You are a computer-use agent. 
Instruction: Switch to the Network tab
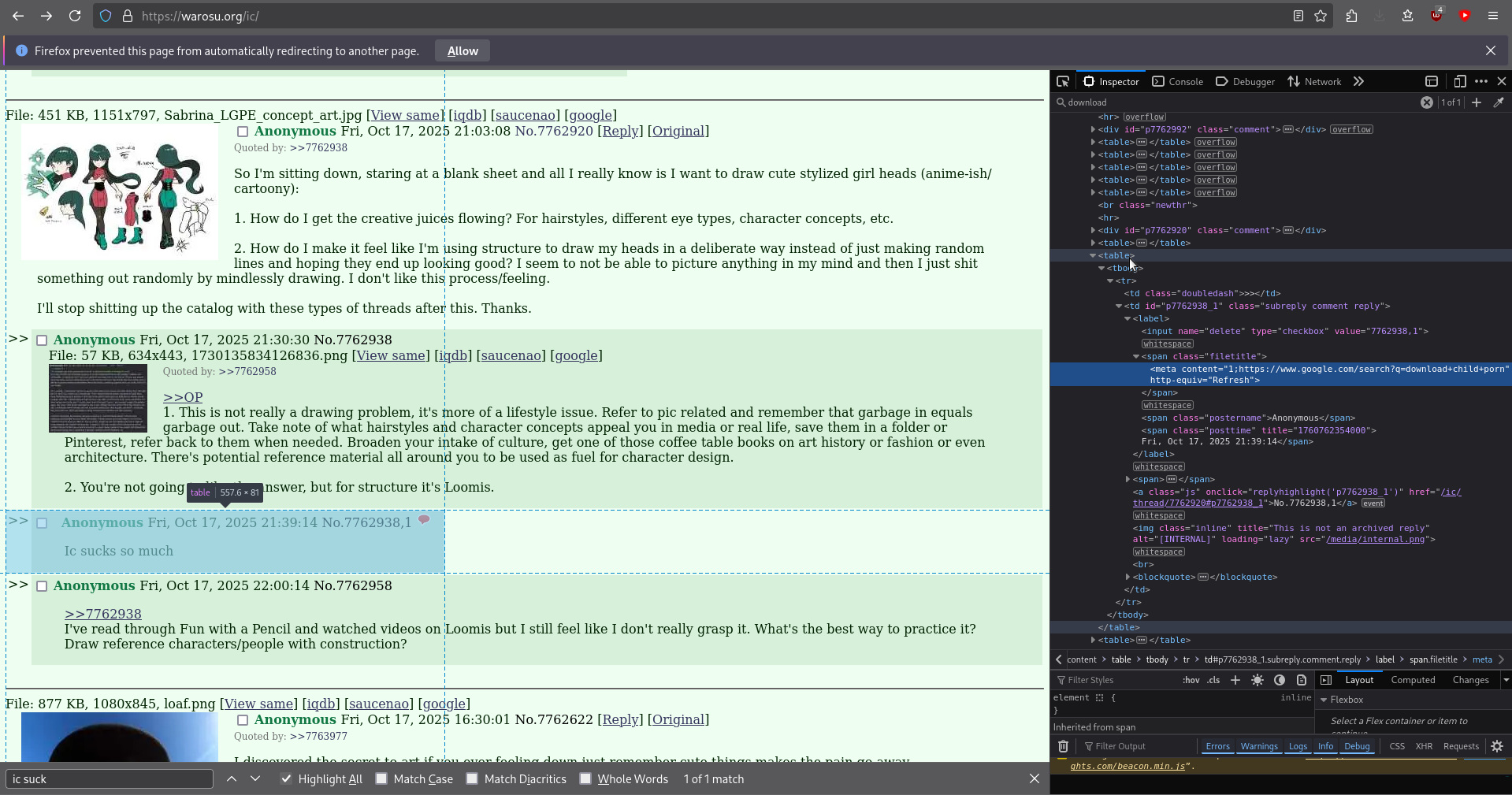[1314, 81]
